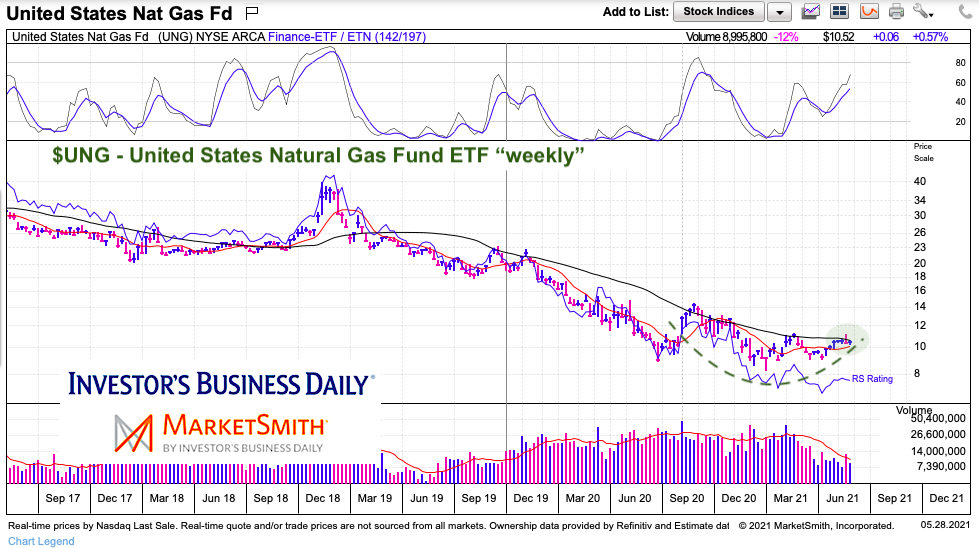Click the (UNG) NYSE ARCA ticker text

[x=211, y=37]
